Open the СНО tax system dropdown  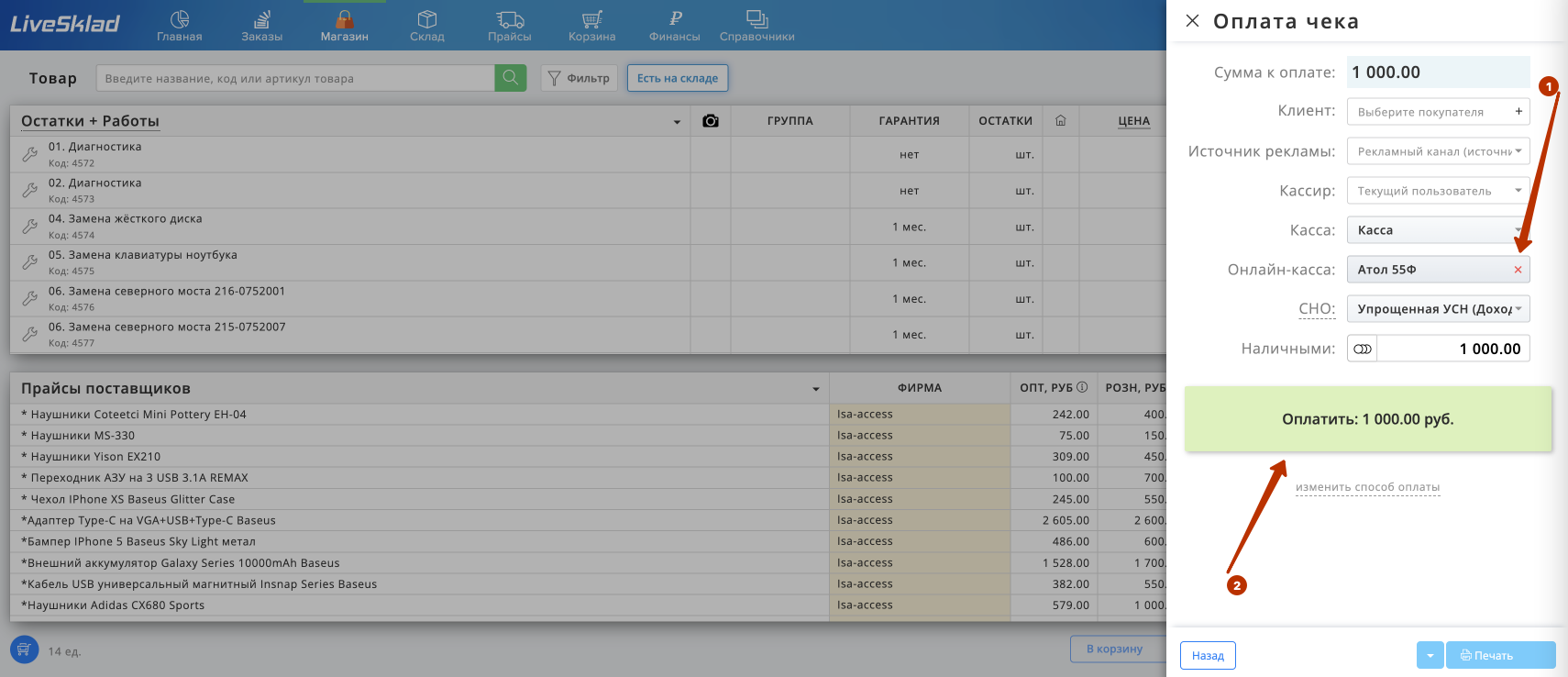1438,309
